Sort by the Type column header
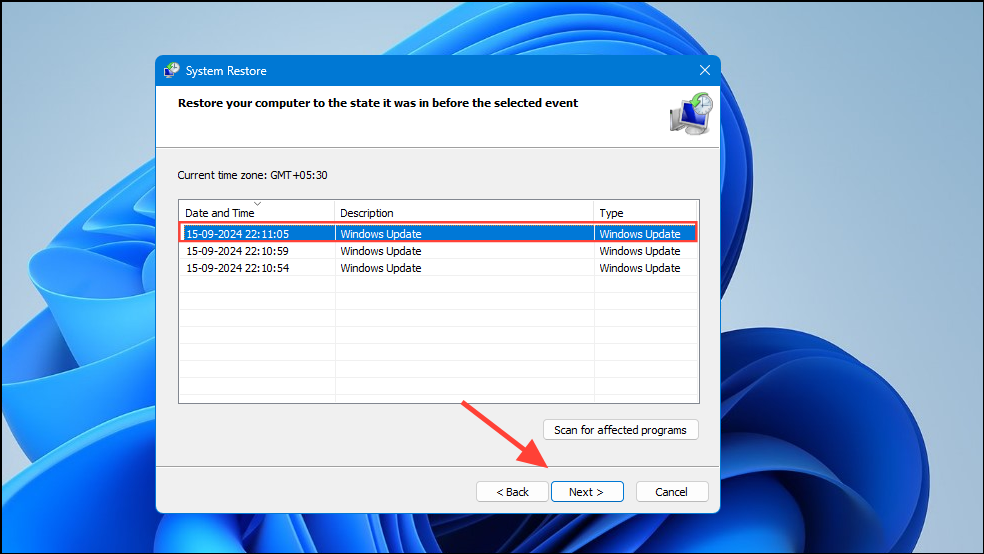Image resolution: width=984 pixels, height=554 pixels. 645,212
